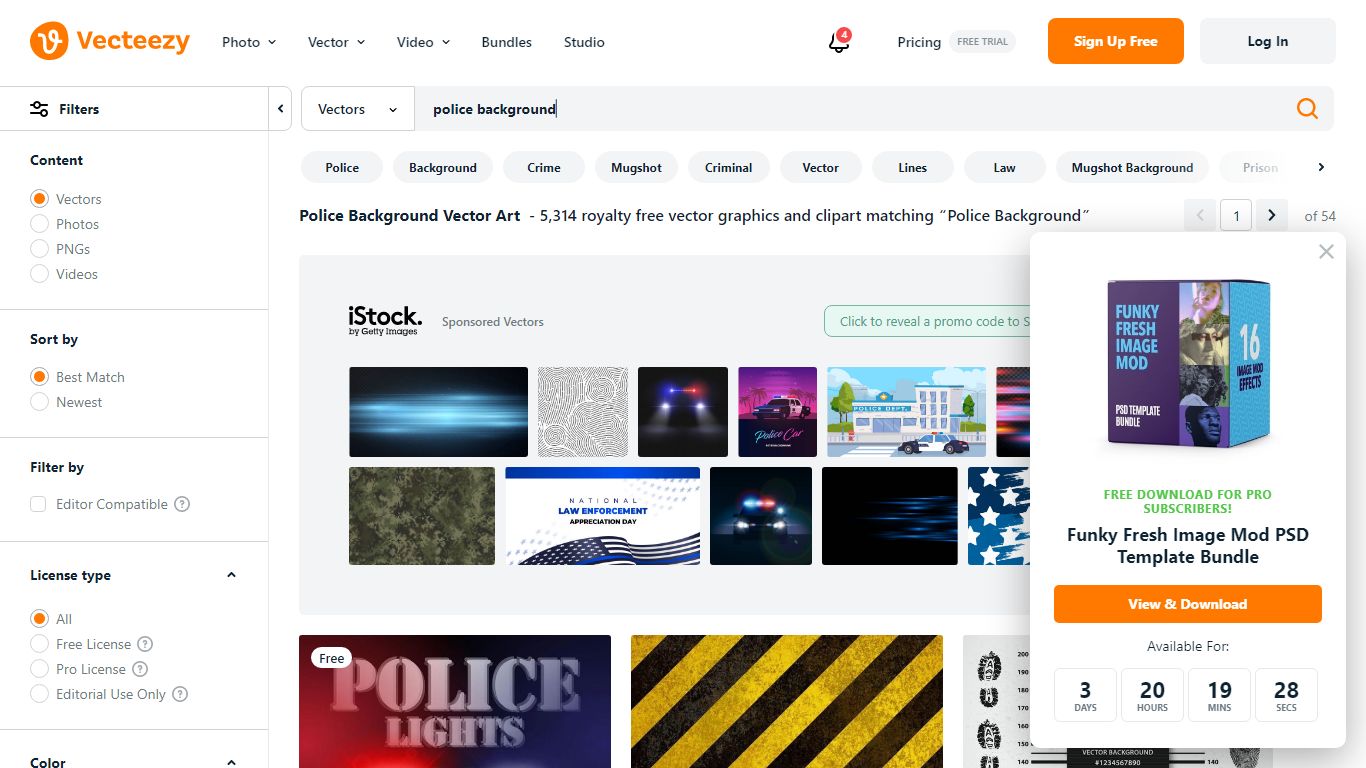1366x768 pixels.
Task: Click View & Download button
Action: 1188,604
